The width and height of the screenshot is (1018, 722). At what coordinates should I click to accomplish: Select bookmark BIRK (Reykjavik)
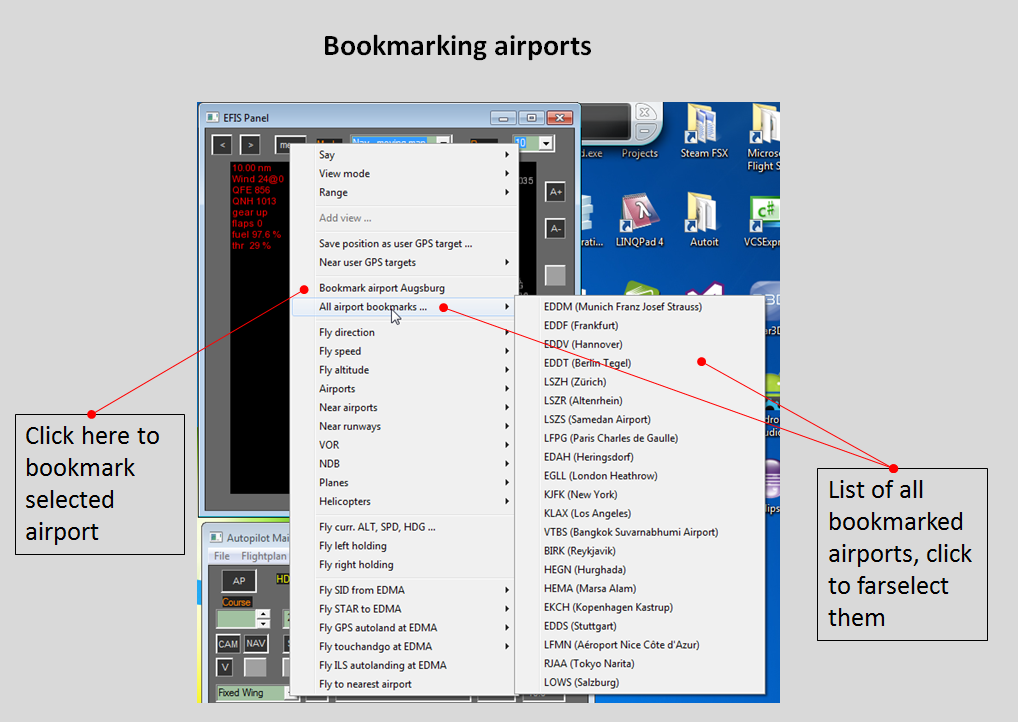639,551
